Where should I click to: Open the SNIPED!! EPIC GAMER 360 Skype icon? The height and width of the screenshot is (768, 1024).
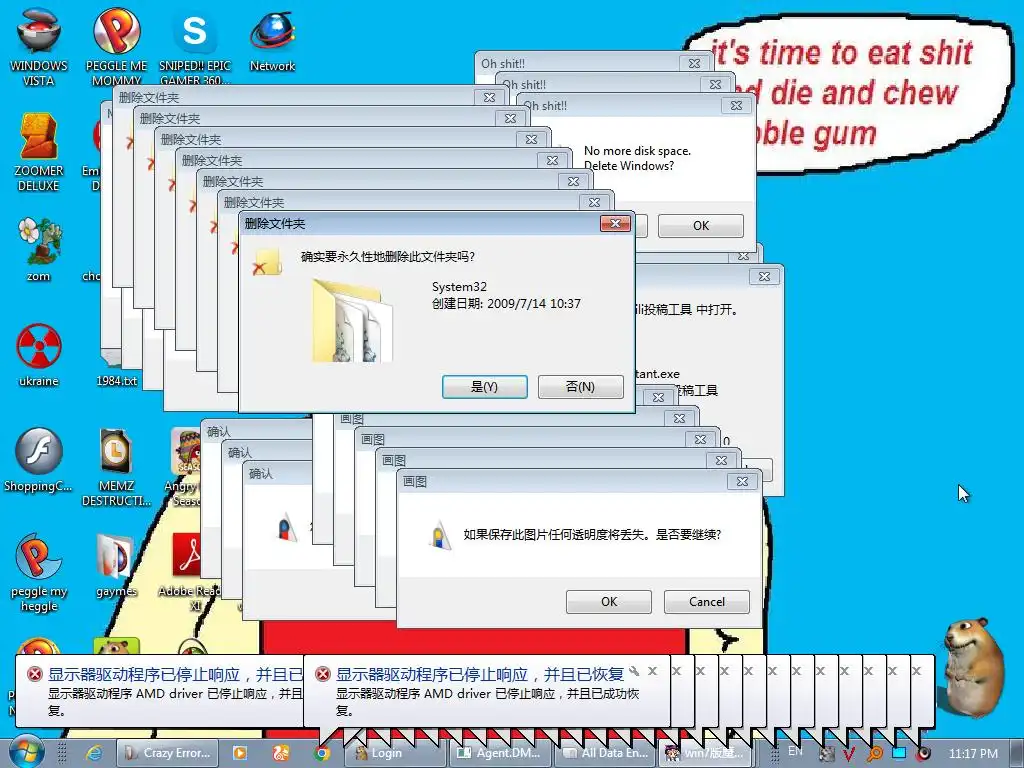click(x=195, y=46)
